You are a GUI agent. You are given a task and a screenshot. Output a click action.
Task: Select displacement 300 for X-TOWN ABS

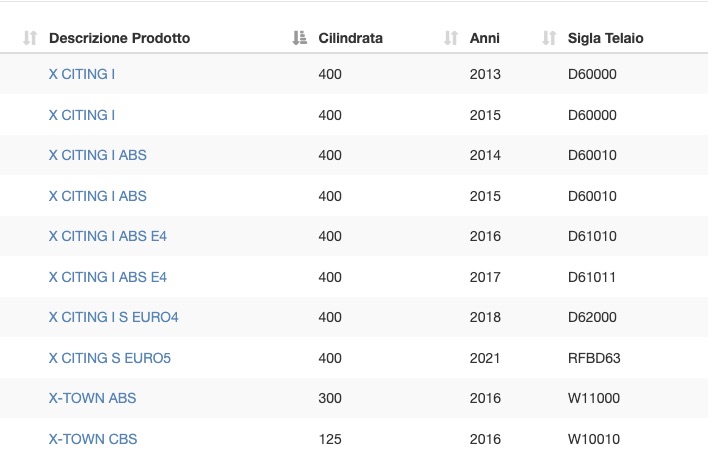click(x=330, y=398)
